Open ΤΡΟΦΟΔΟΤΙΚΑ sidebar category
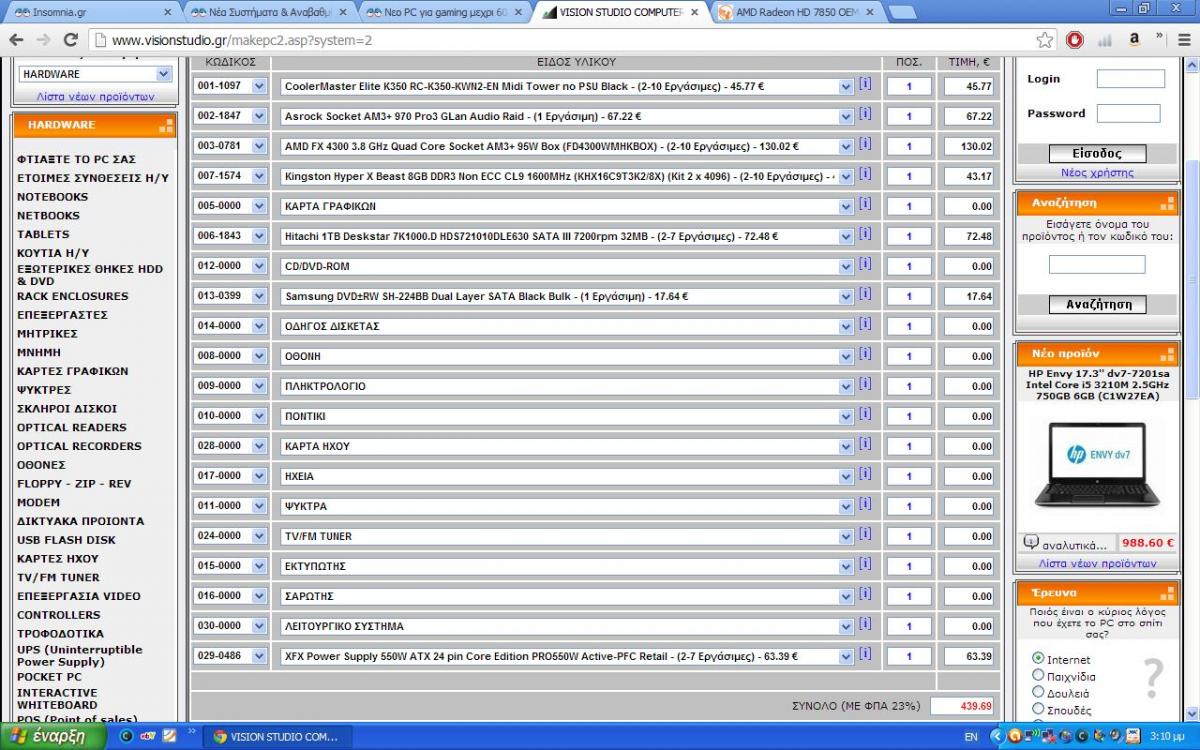This screenshot has height=750, width=1200. coord(60,634)
